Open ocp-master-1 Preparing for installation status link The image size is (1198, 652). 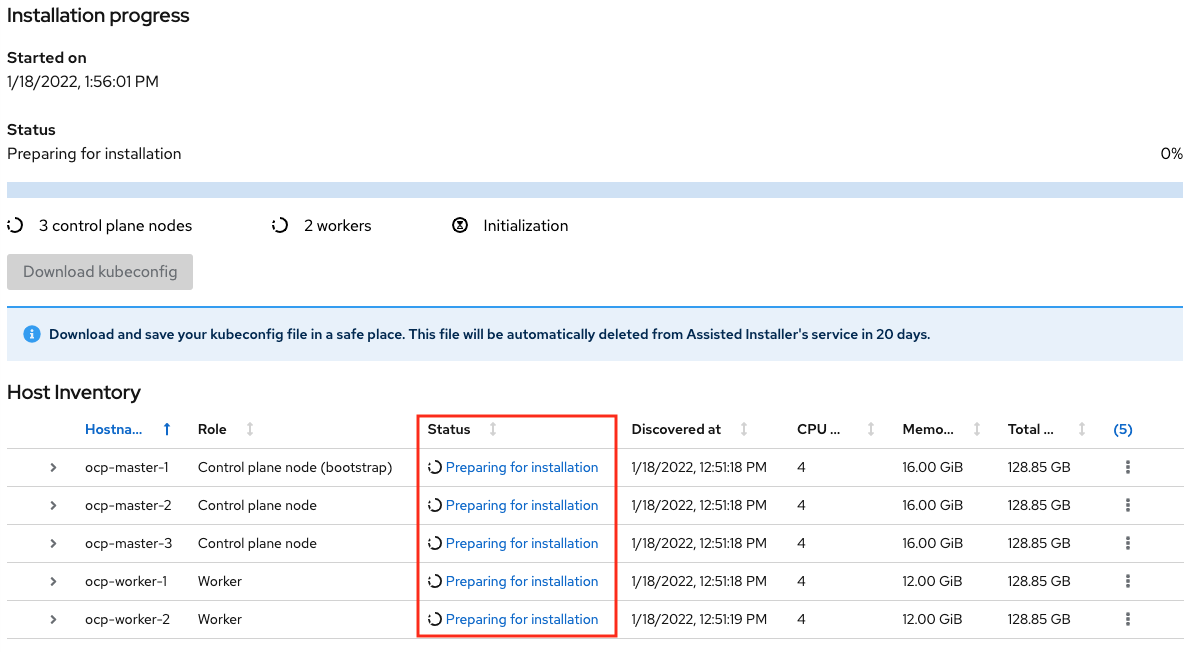point(521,467)
